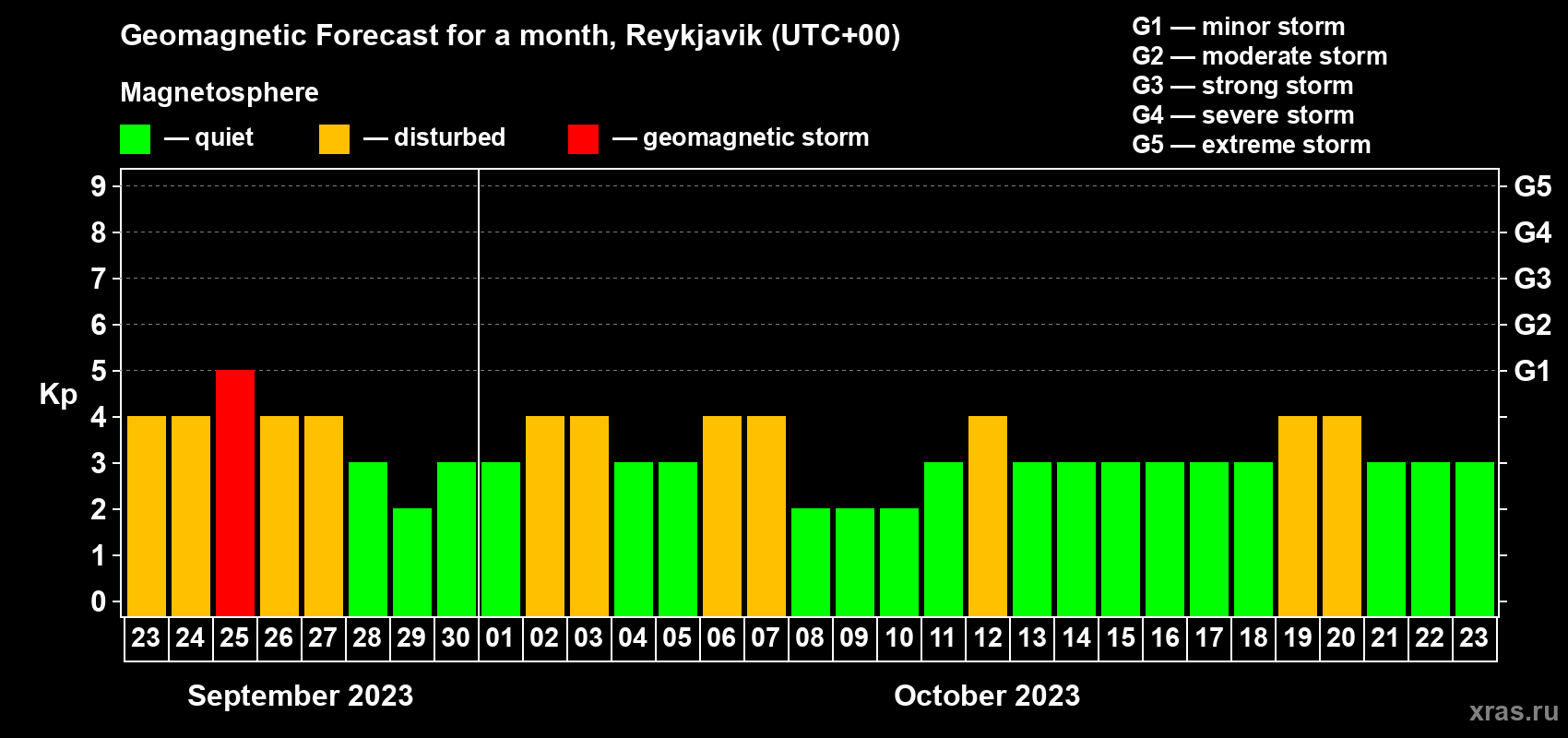Click the 'G2 — moderate storm' legend line
The width and height of the screenshot is (1568, 738).
tap(1260, 56)
